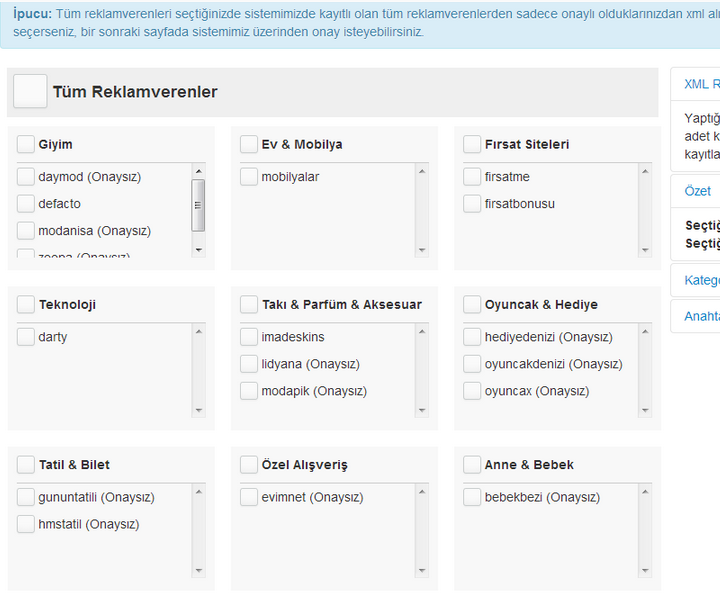Enable the modapik (Onaysız) checkbox
The width and height of the screenshot is (720, 593).
pyautogui.click(x=249, y=391)
